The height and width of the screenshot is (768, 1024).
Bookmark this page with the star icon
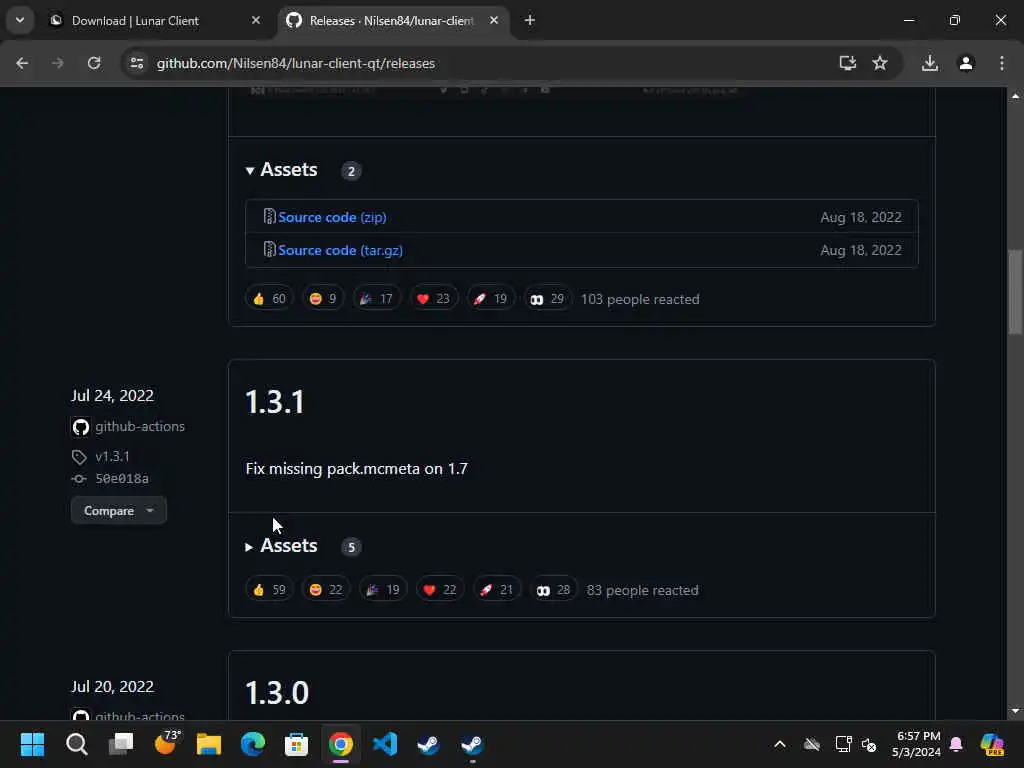[880, 63]
